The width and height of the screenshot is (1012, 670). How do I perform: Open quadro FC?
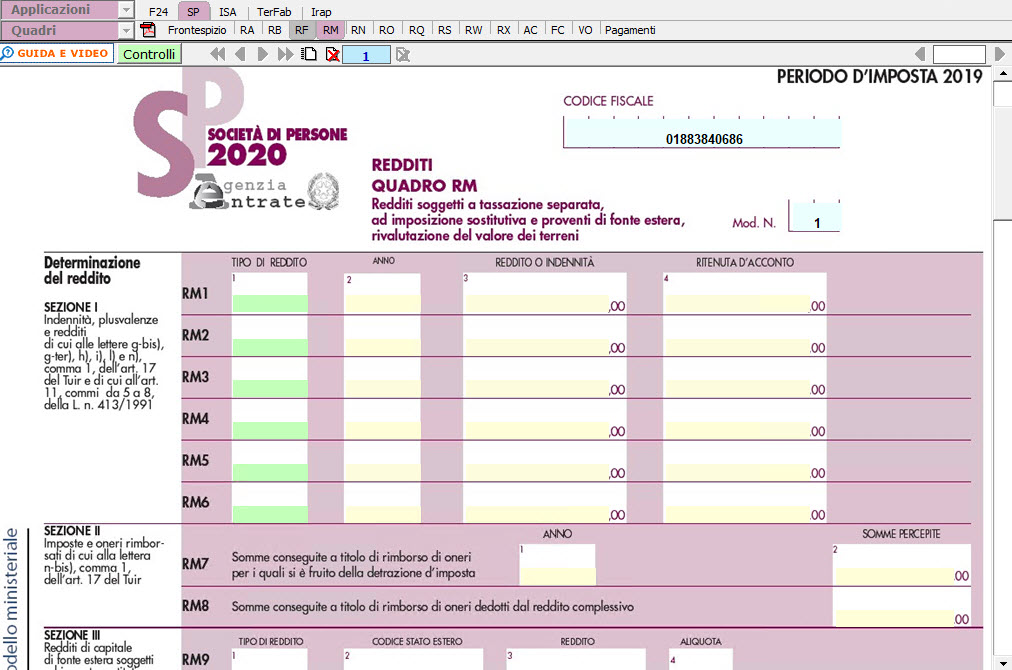click(558, 30)
